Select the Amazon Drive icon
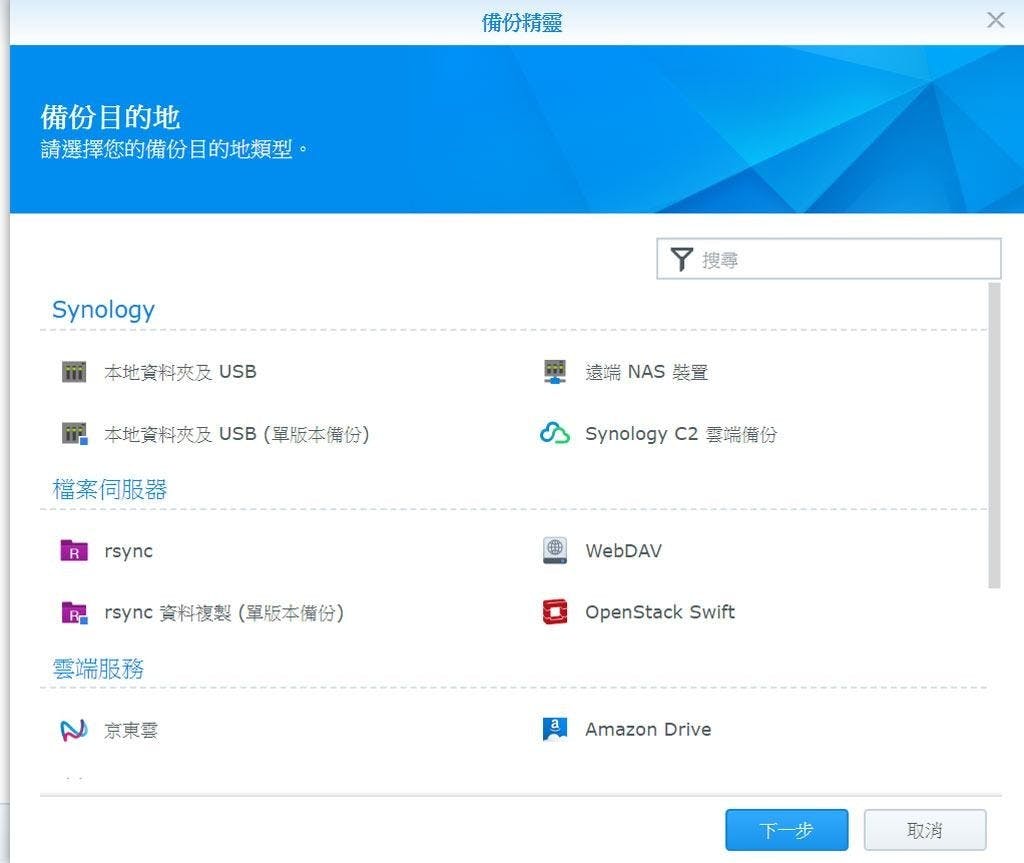1024x863 pixels. click(555, 729)
